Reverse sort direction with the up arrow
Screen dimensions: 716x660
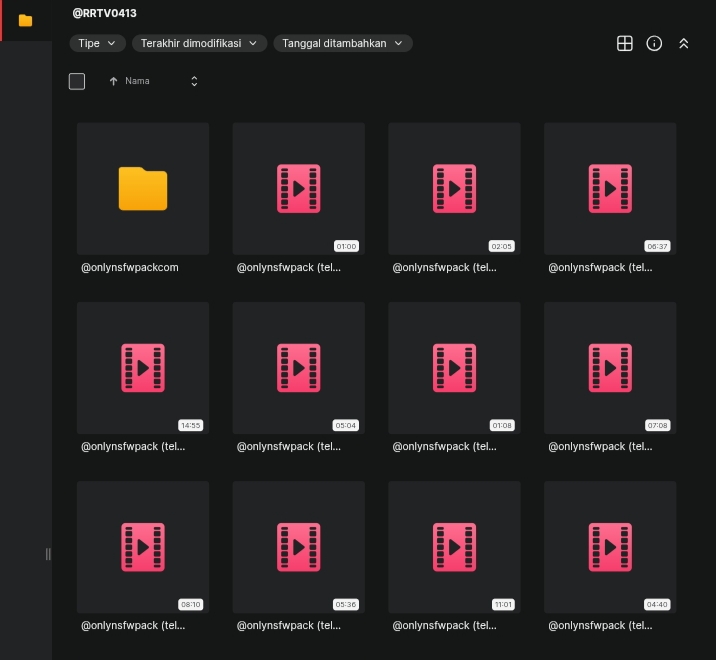(x=113, y=81)
